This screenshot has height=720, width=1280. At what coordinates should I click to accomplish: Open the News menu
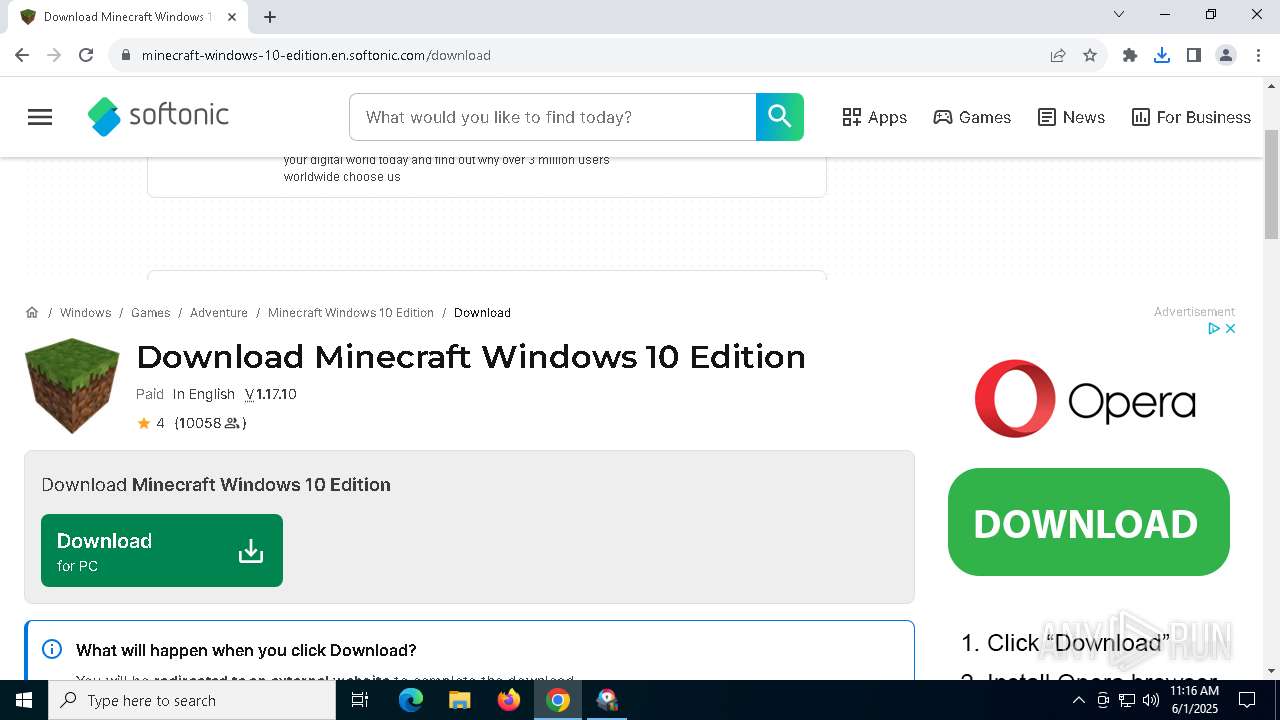pyautogui.click(x=1071, y=117)
